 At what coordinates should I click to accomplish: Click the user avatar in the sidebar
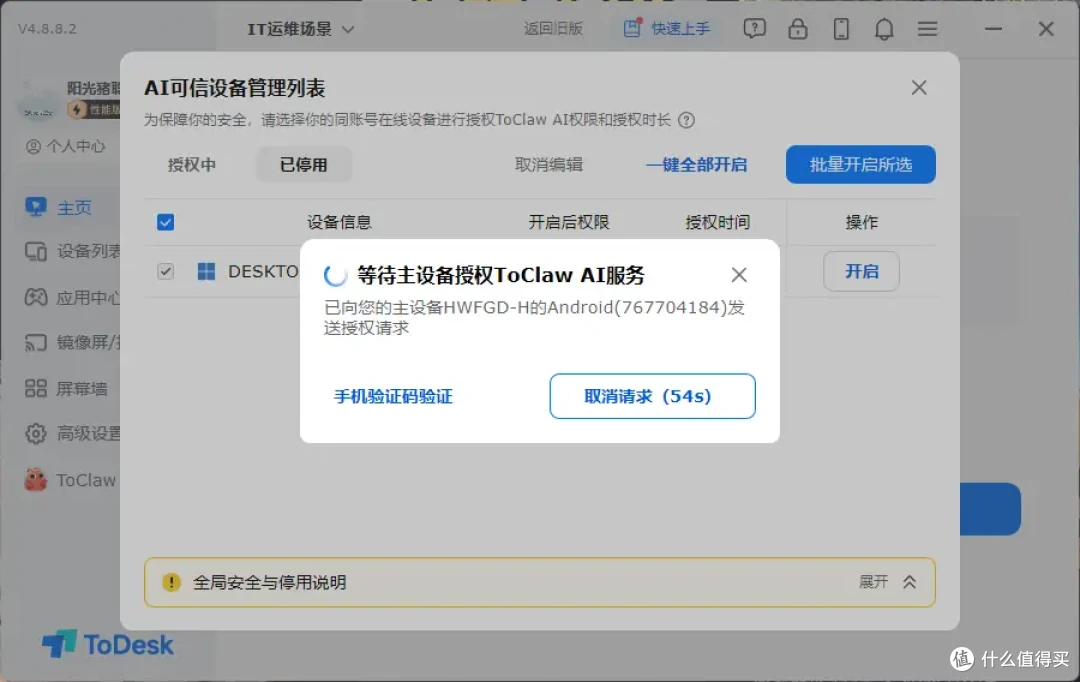pyautogui.click(x=37, y=100)
